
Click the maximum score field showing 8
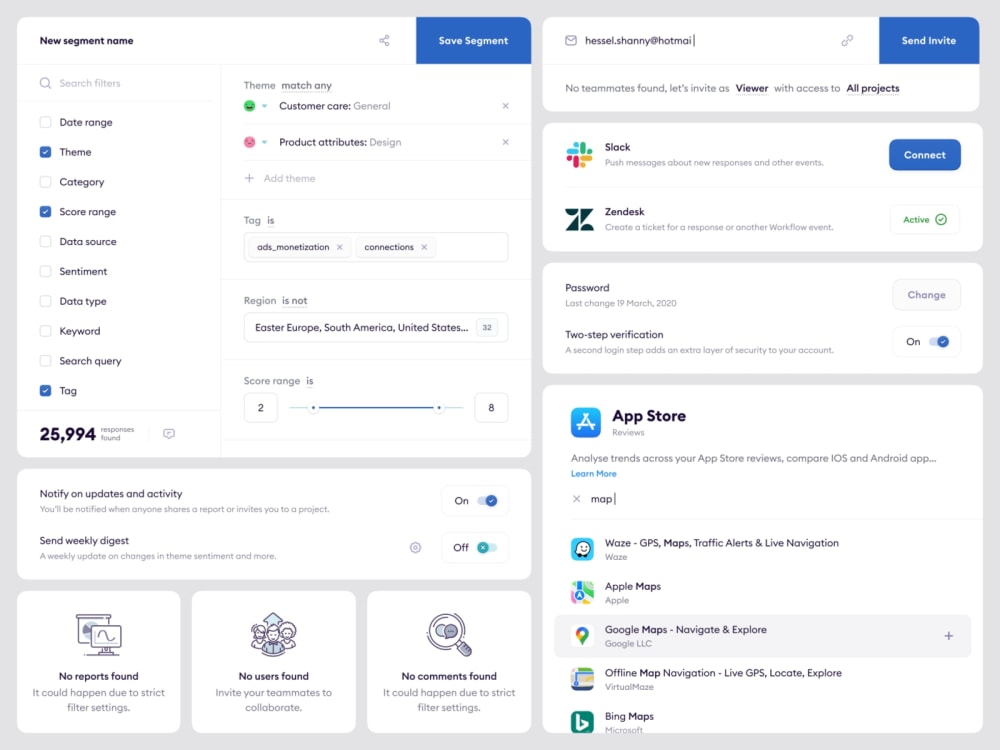click(491, 408)
